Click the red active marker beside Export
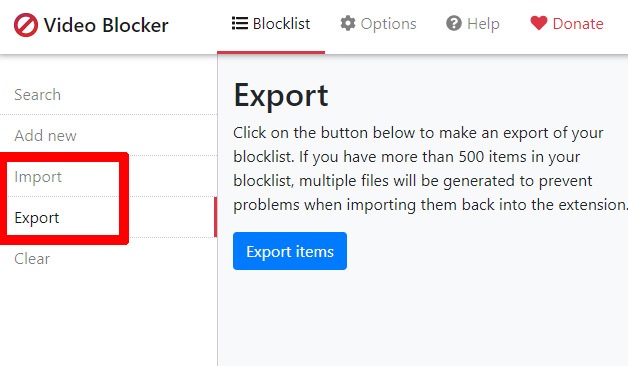 [215, 217]
